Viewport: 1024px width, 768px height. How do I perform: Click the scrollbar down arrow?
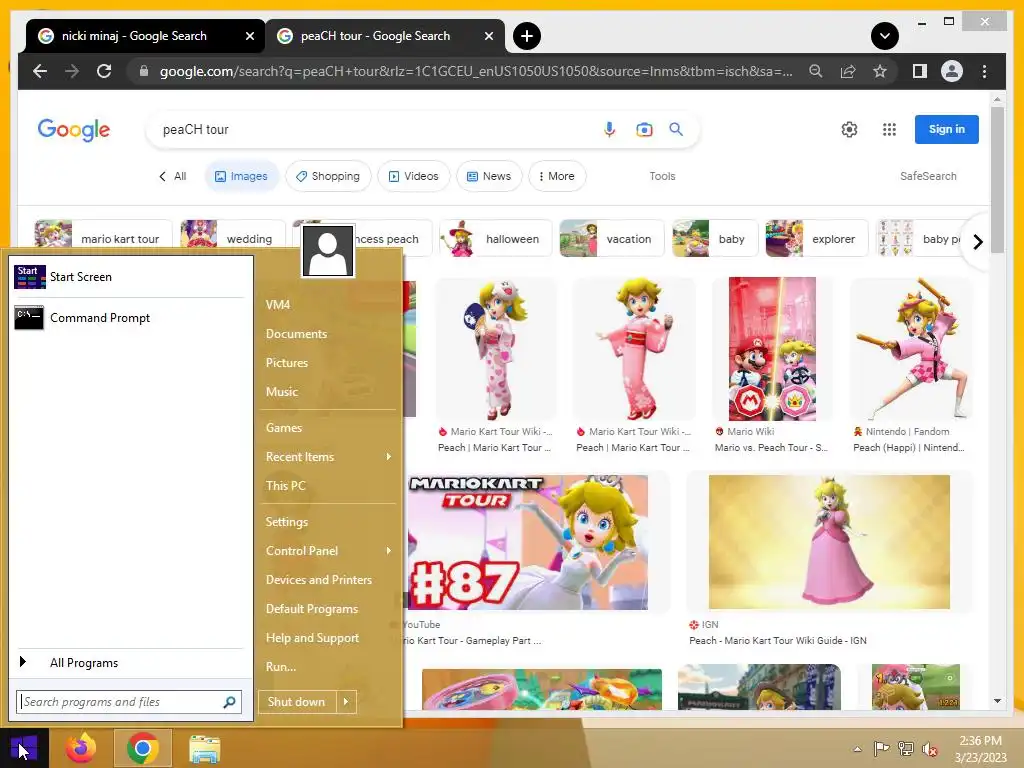click(997, 701)
